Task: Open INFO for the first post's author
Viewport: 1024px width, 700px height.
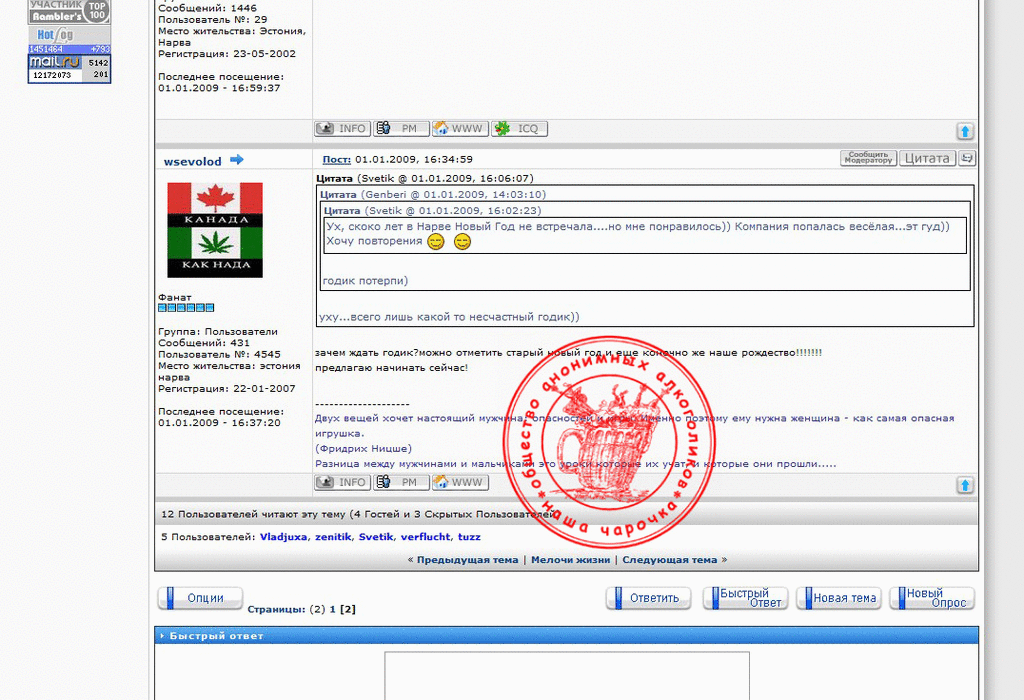Action: (x=343, y=129)
